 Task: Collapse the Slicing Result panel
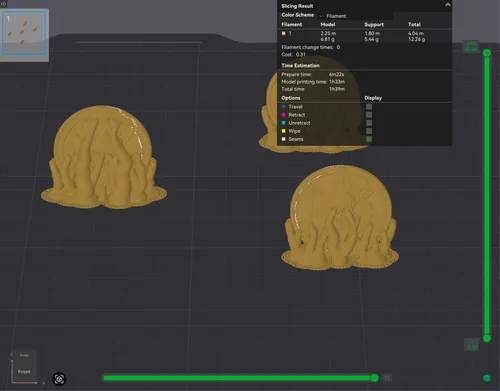tap(448, 5)
